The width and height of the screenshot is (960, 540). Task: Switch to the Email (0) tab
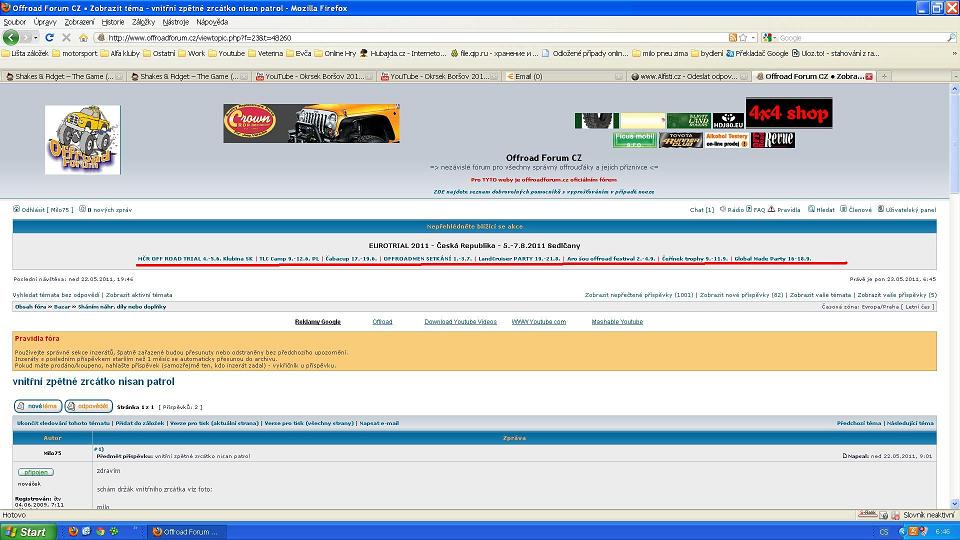click(x=523, y=76)
